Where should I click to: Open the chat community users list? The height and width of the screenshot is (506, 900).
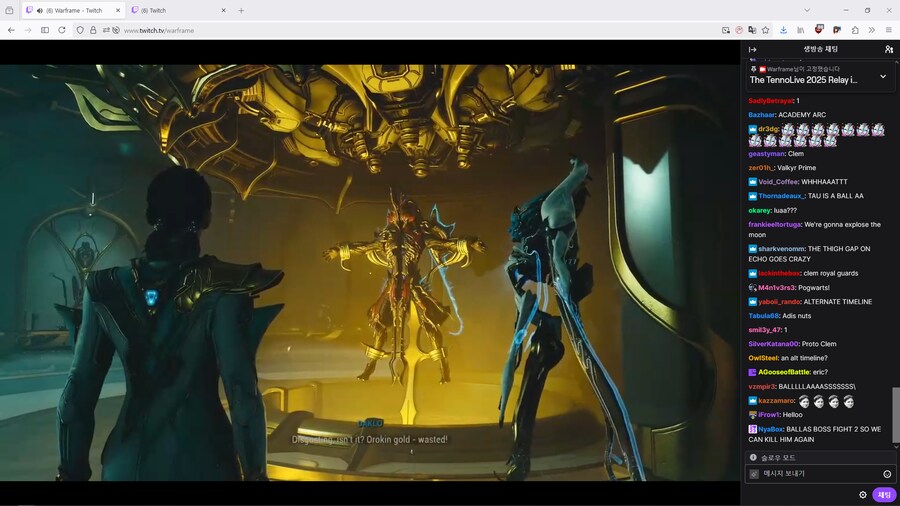point(889,49)
